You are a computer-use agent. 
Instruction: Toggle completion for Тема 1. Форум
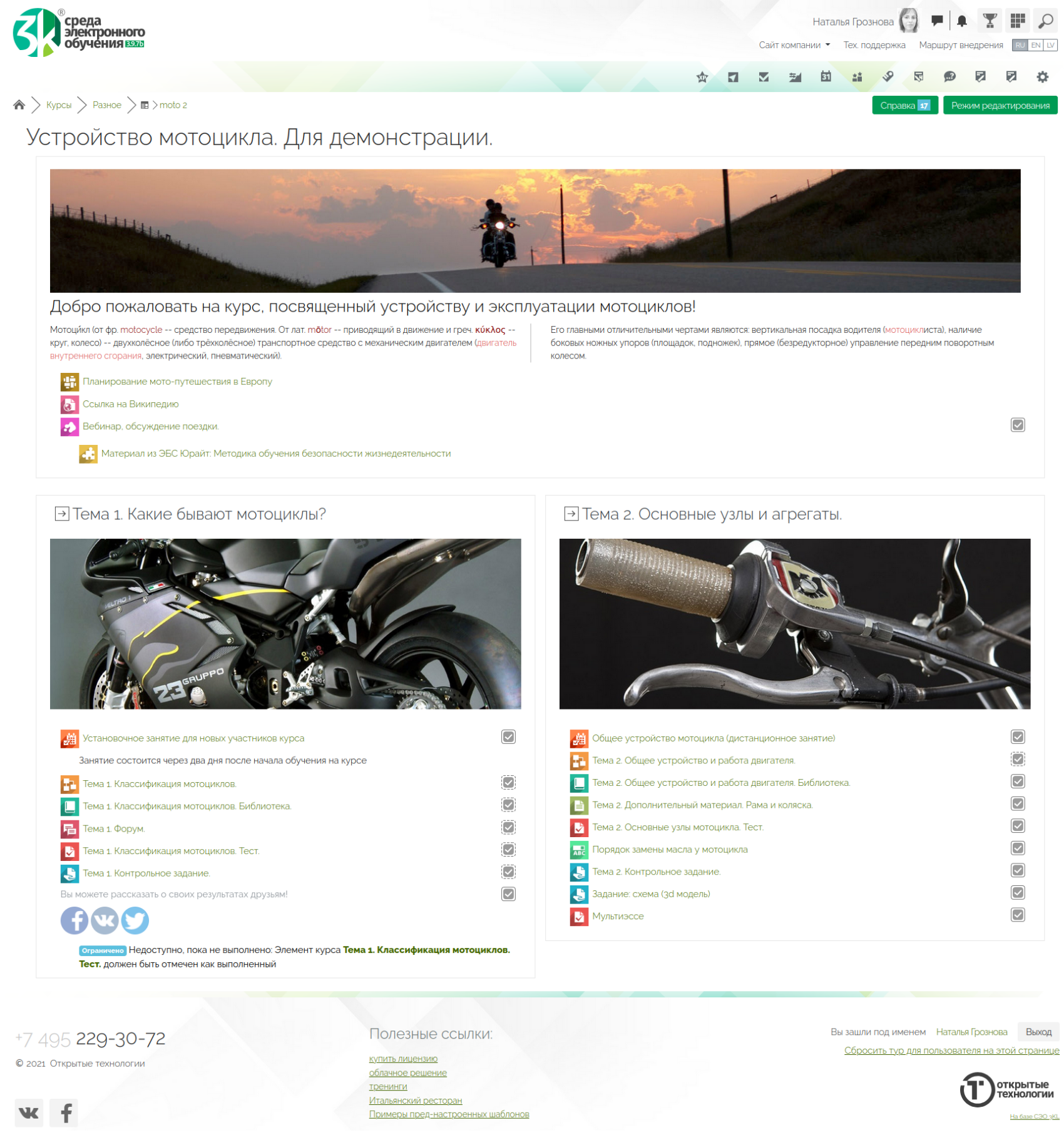[x=508, y=828]
